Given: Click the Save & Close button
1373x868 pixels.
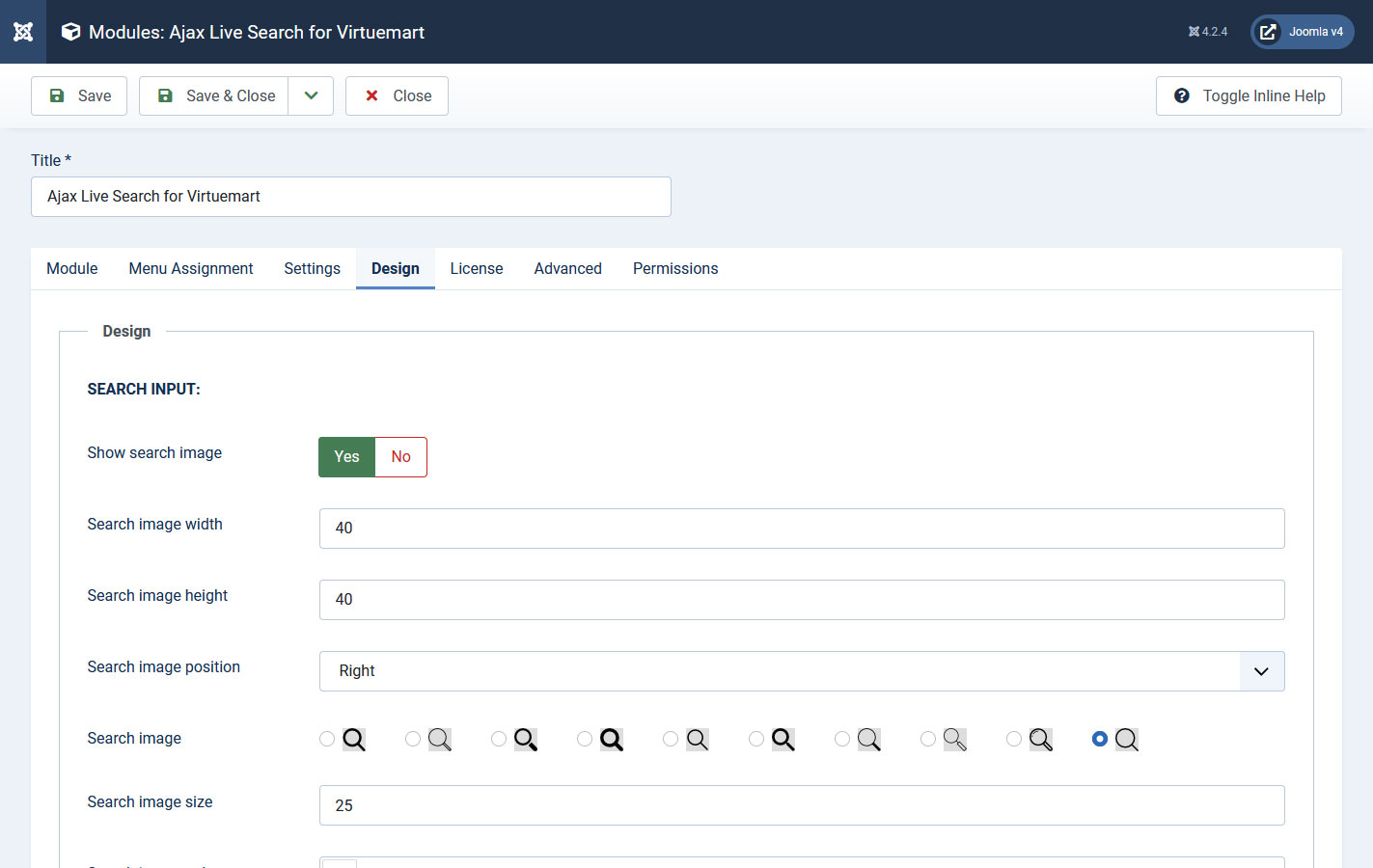Looking at the screenshot, I should point(214,95).
